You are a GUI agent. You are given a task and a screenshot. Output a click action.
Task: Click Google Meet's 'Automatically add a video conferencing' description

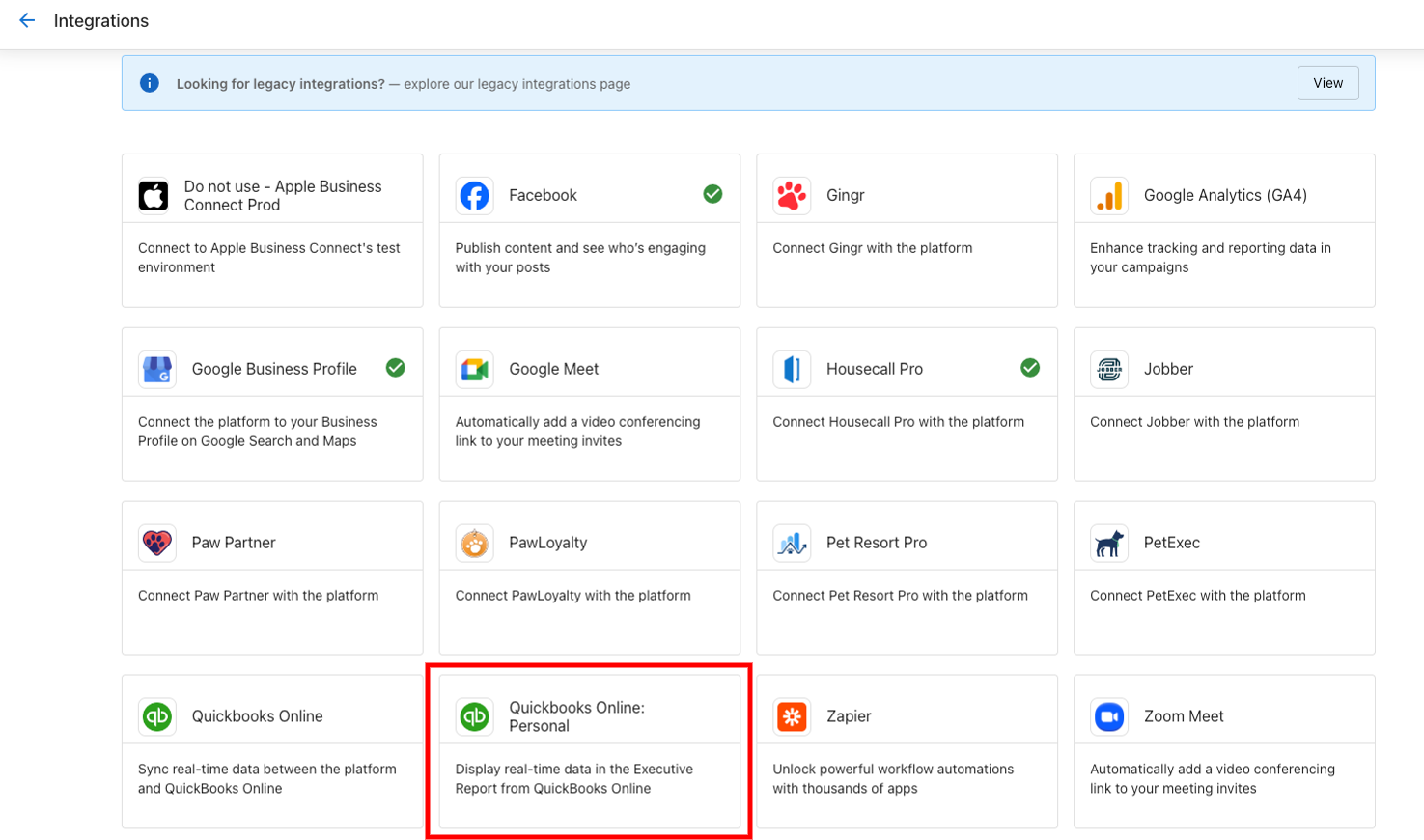click(578, 432)
